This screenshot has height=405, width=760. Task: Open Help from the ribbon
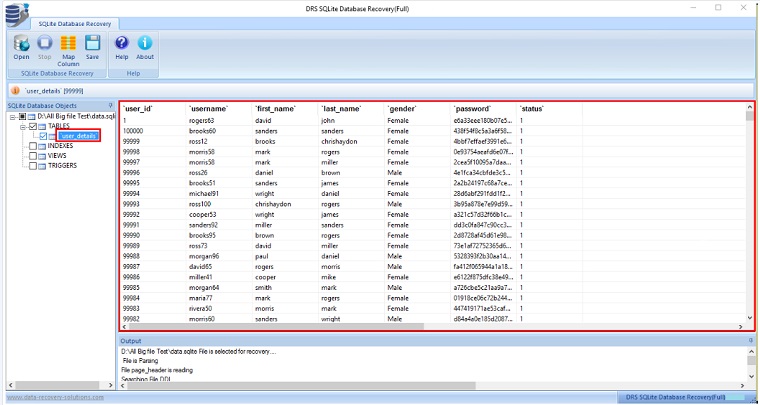coord(122,47)
